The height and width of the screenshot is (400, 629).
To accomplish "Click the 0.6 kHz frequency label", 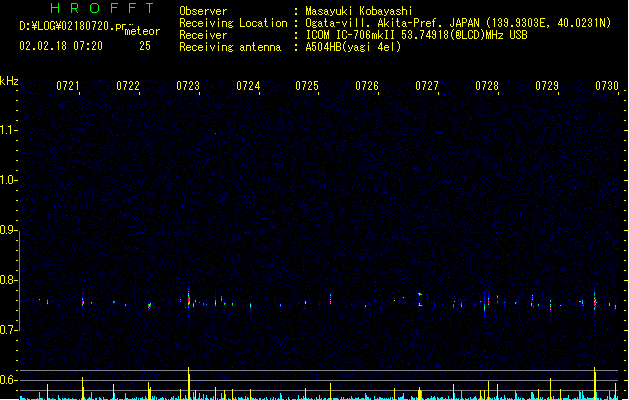I will (x=8, y=380).
